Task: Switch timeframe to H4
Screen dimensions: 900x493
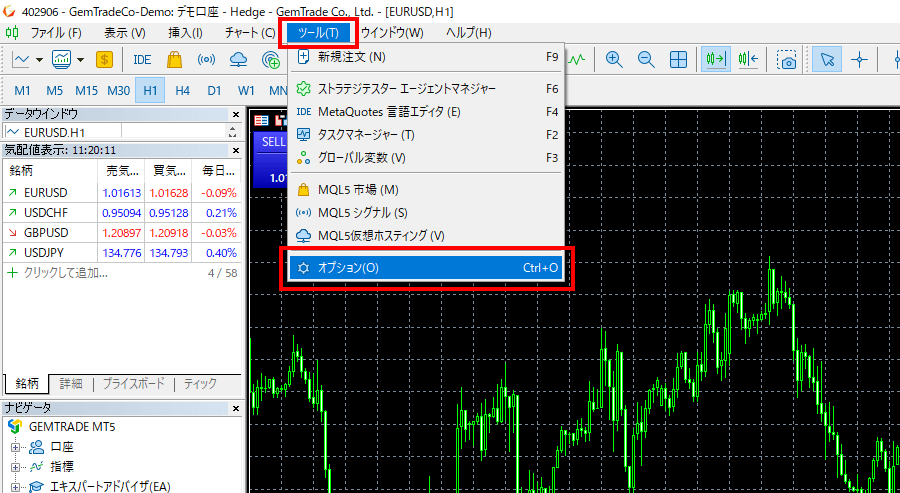Action: coord(183,91)
